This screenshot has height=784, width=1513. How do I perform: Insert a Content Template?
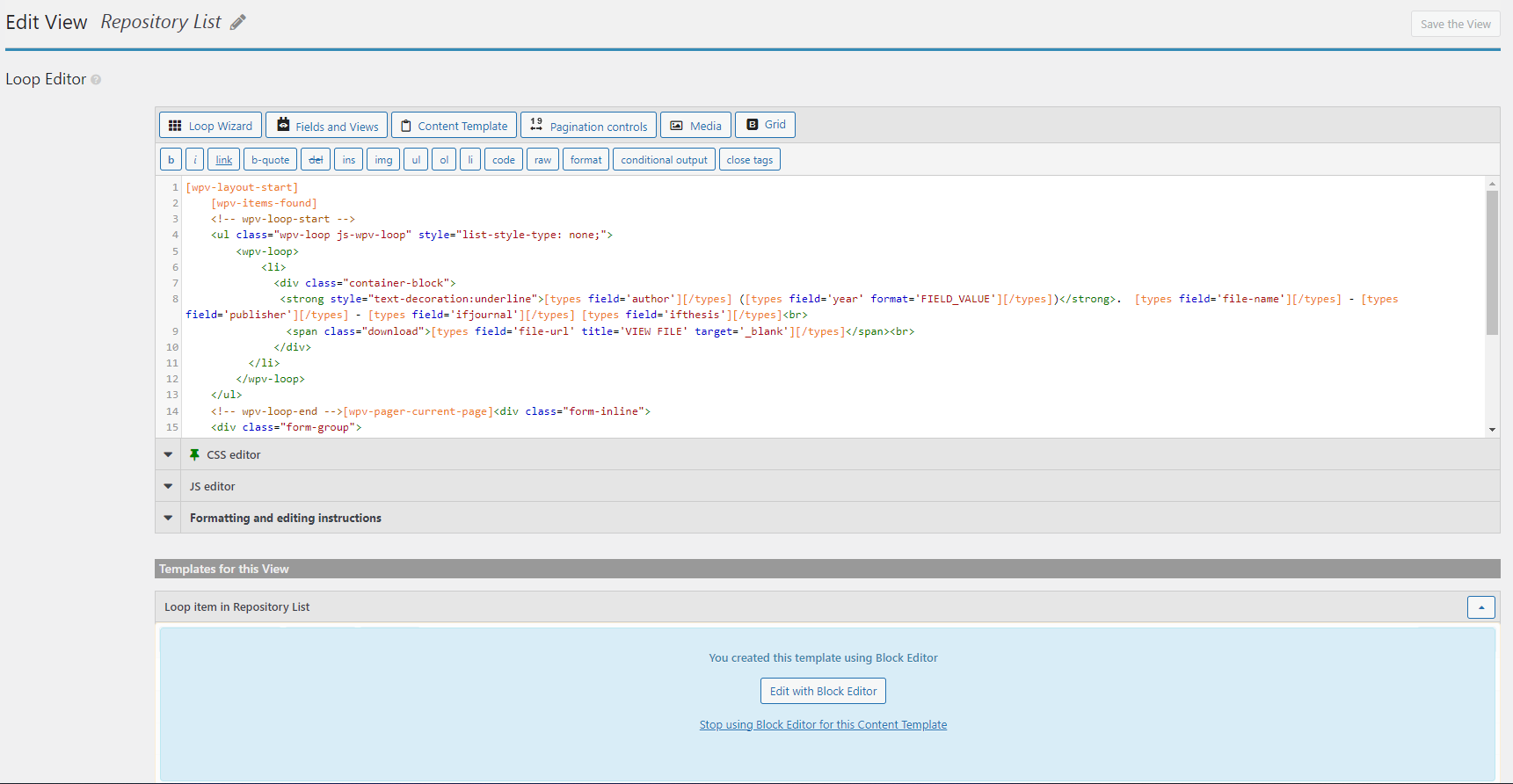tap(454, 126)
